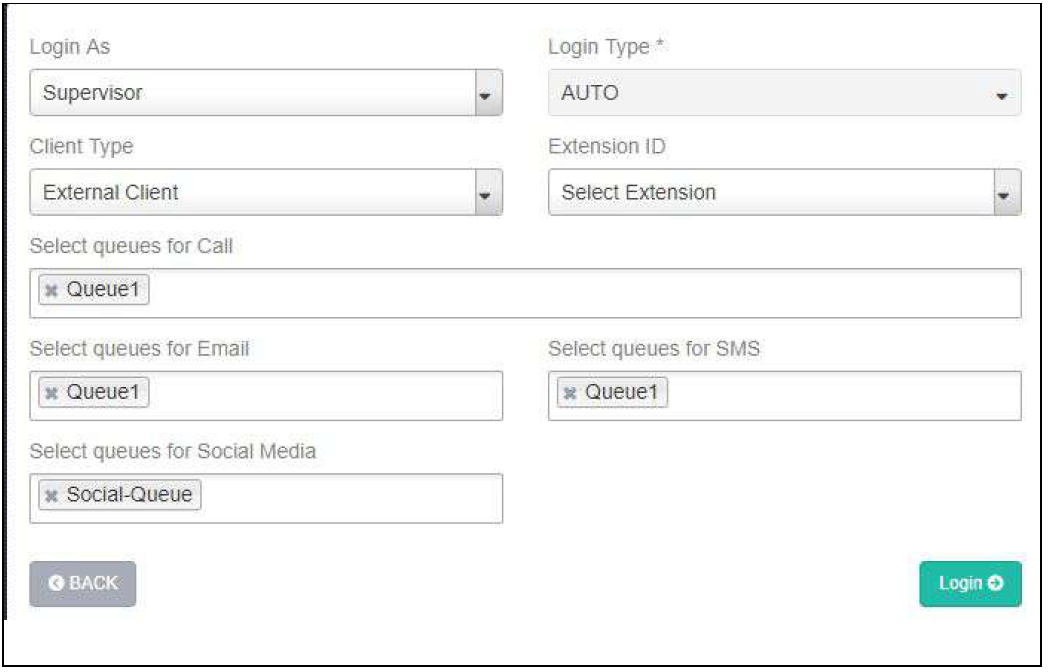The image size is (1049, 672).
Task: Click the Login As dropdown arrow
Action: 486,94
